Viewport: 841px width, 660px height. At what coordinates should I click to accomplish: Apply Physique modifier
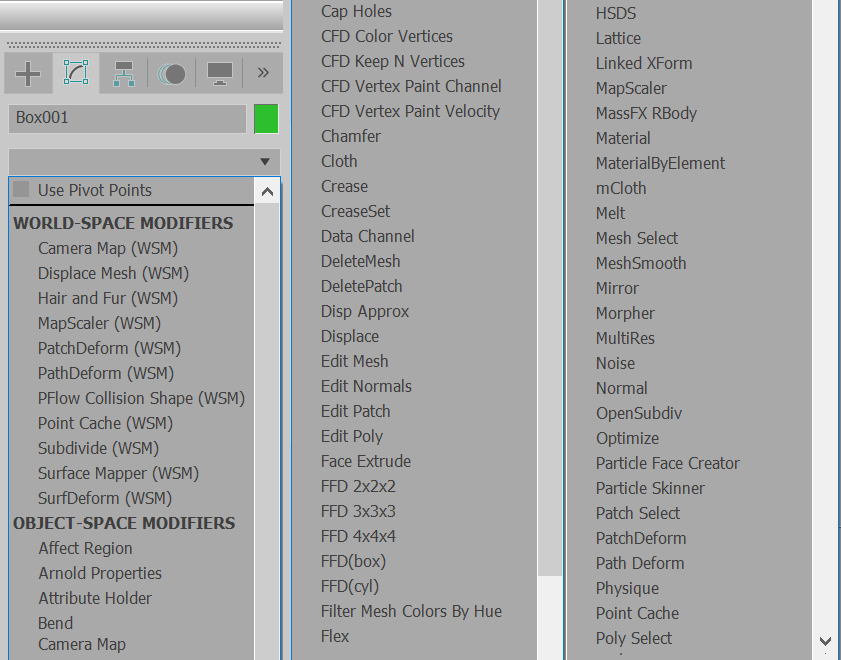coord(627,588)
